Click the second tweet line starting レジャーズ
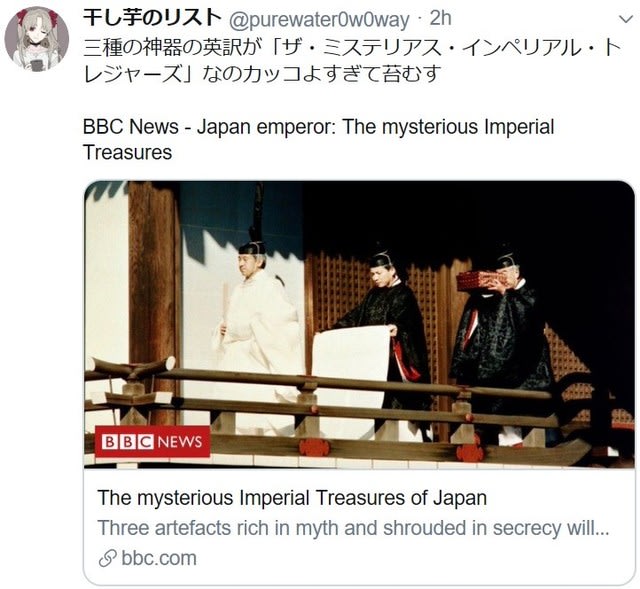Image resolution: width=640 pixels, height=589 pixels. pyautogui.click(x=262, y=74)
